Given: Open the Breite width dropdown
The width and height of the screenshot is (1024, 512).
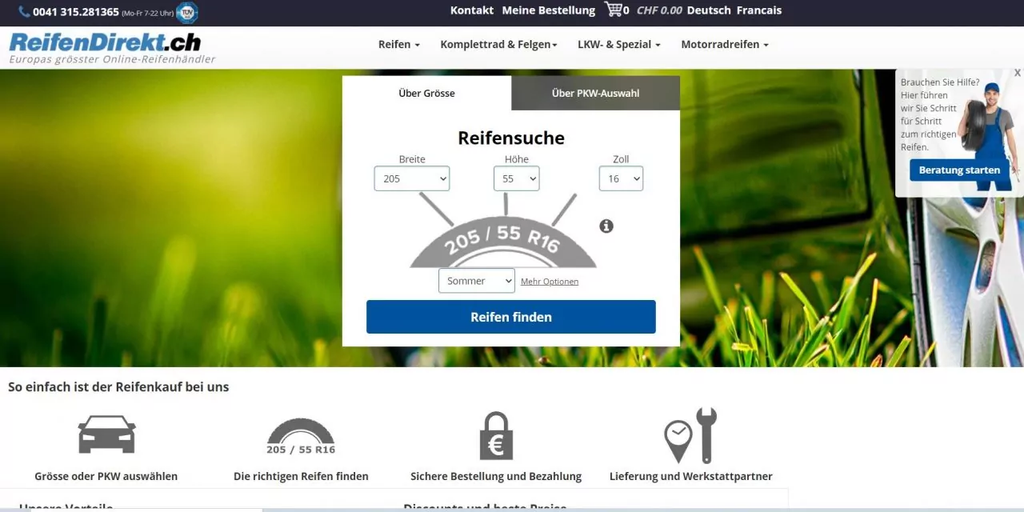Looking at the screenshot, I should point(411,178).
